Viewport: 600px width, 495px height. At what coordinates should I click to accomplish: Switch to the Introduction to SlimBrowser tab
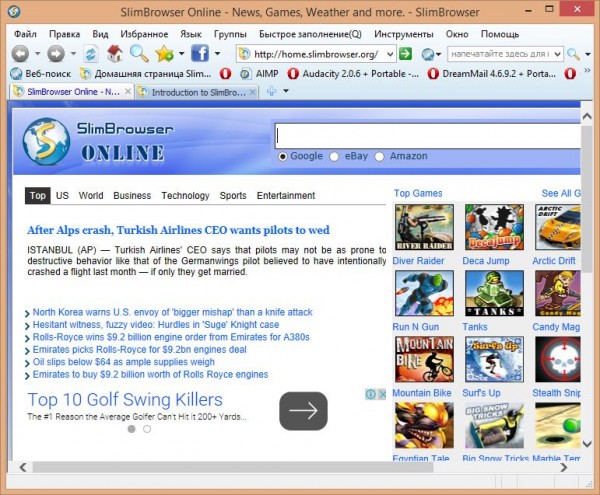coord(190,92)
